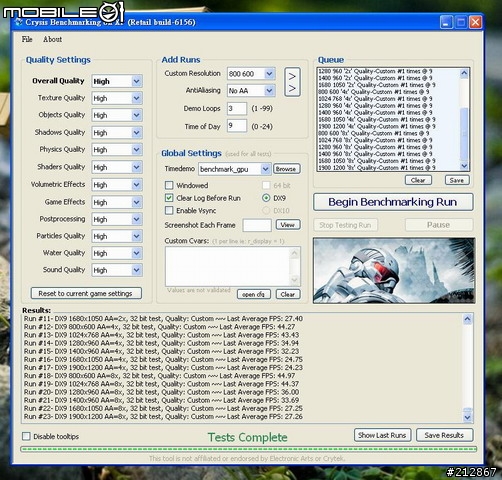Open Game Effects dropdown
Image resolution: width=502 pixels, height=480 pixels.
click(136, 202)
